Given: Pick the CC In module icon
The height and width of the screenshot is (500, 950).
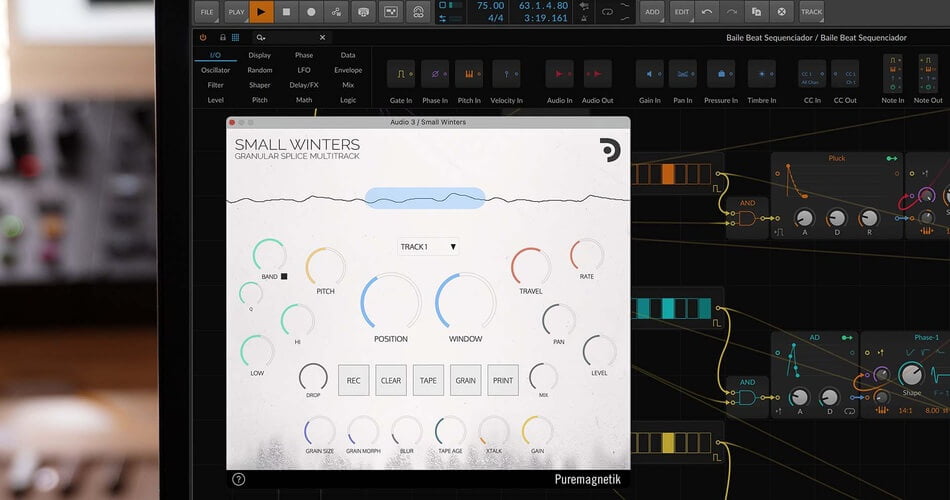Looking at the screenshot, I should pyautogui.click(x=812, y=74).
